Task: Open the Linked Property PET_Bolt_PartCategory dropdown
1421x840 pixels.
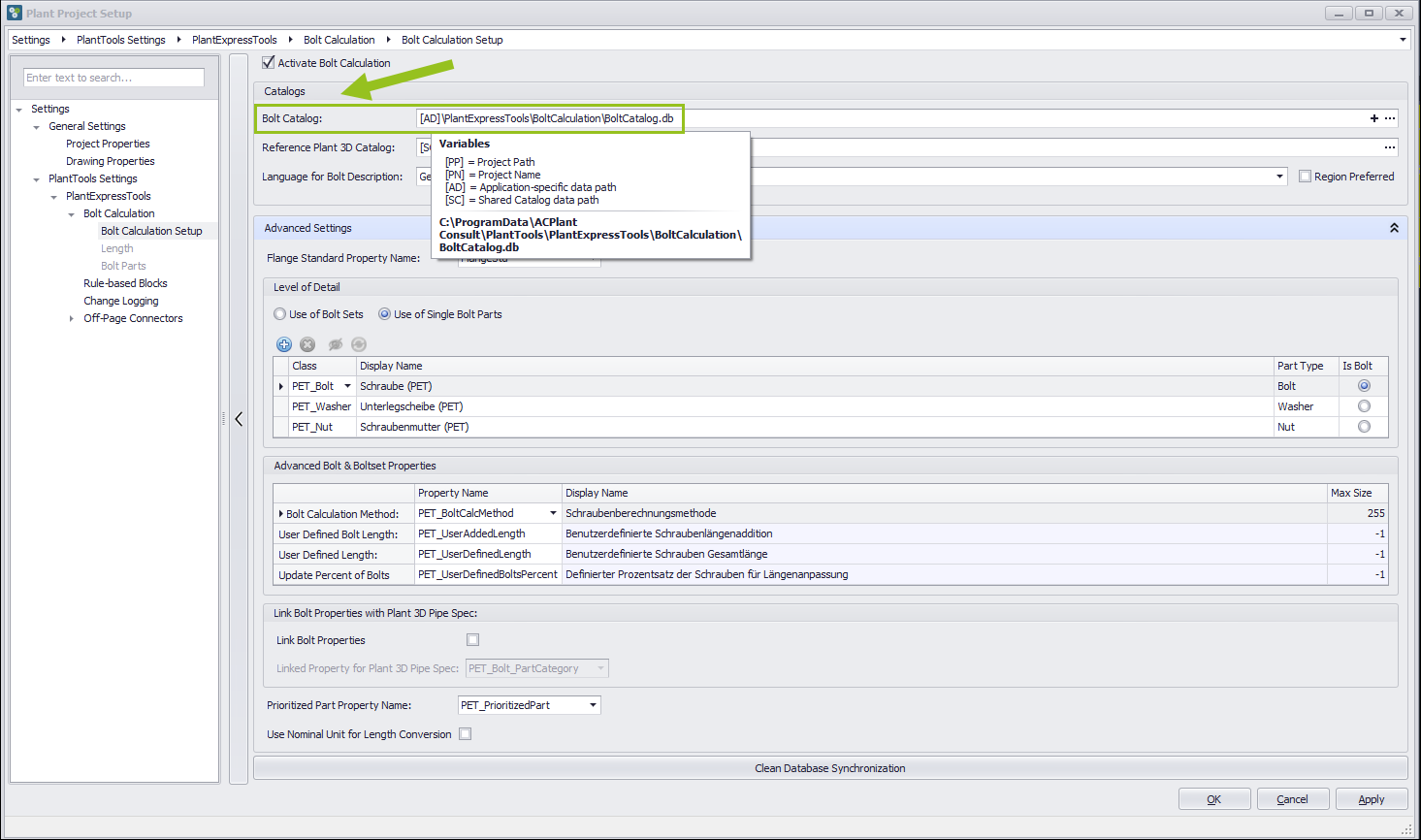Action: click(600, 668)
